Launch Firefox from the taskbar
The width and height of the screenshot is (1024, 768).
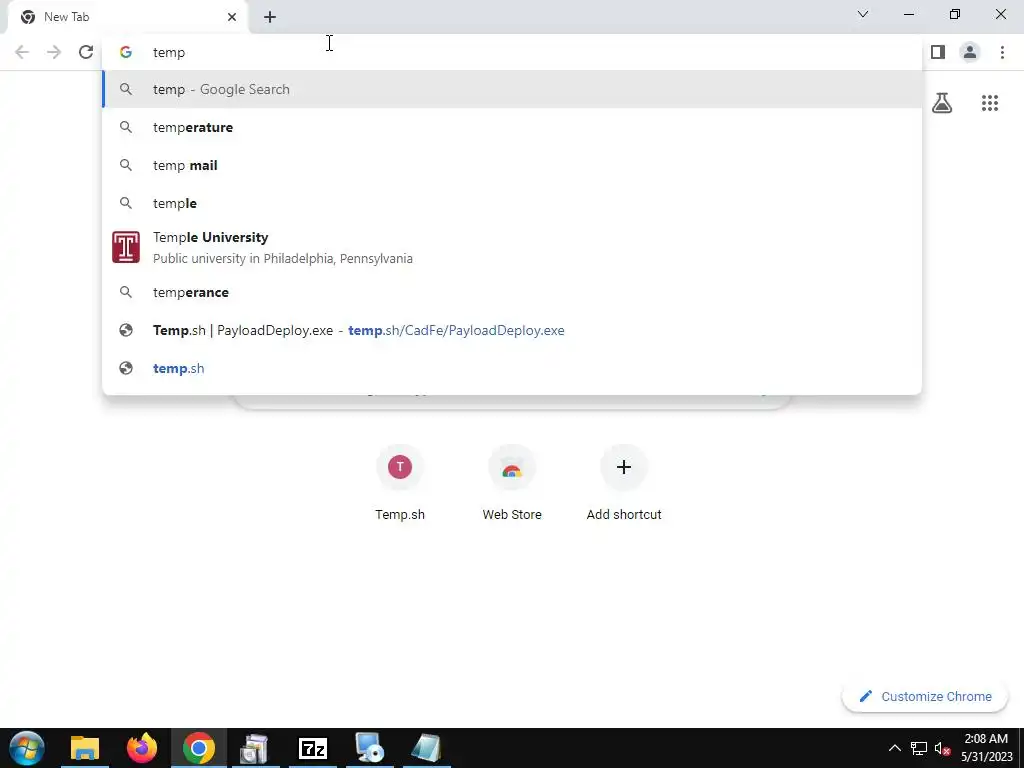(x=142, y=748)
